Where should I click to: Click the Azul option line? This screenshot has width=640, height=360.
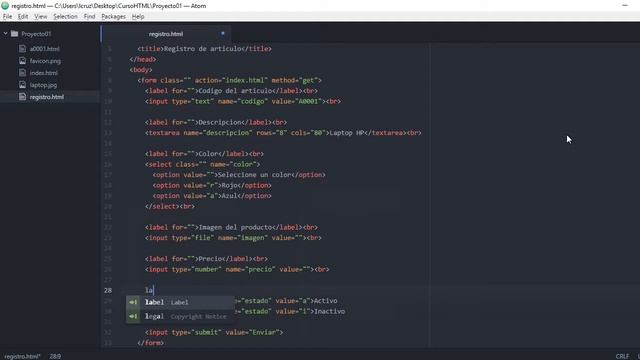(x=212, y=196)
